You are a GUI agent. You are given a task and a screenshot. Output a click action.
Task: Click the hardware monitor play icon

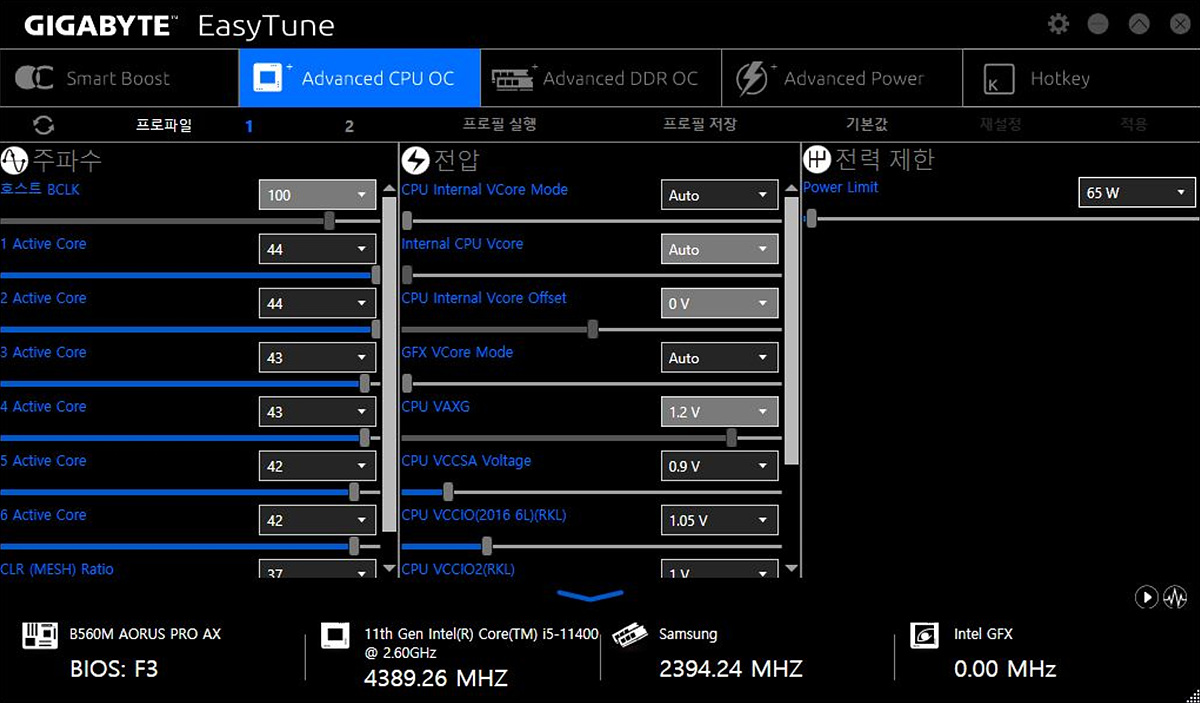(1146, 597)
